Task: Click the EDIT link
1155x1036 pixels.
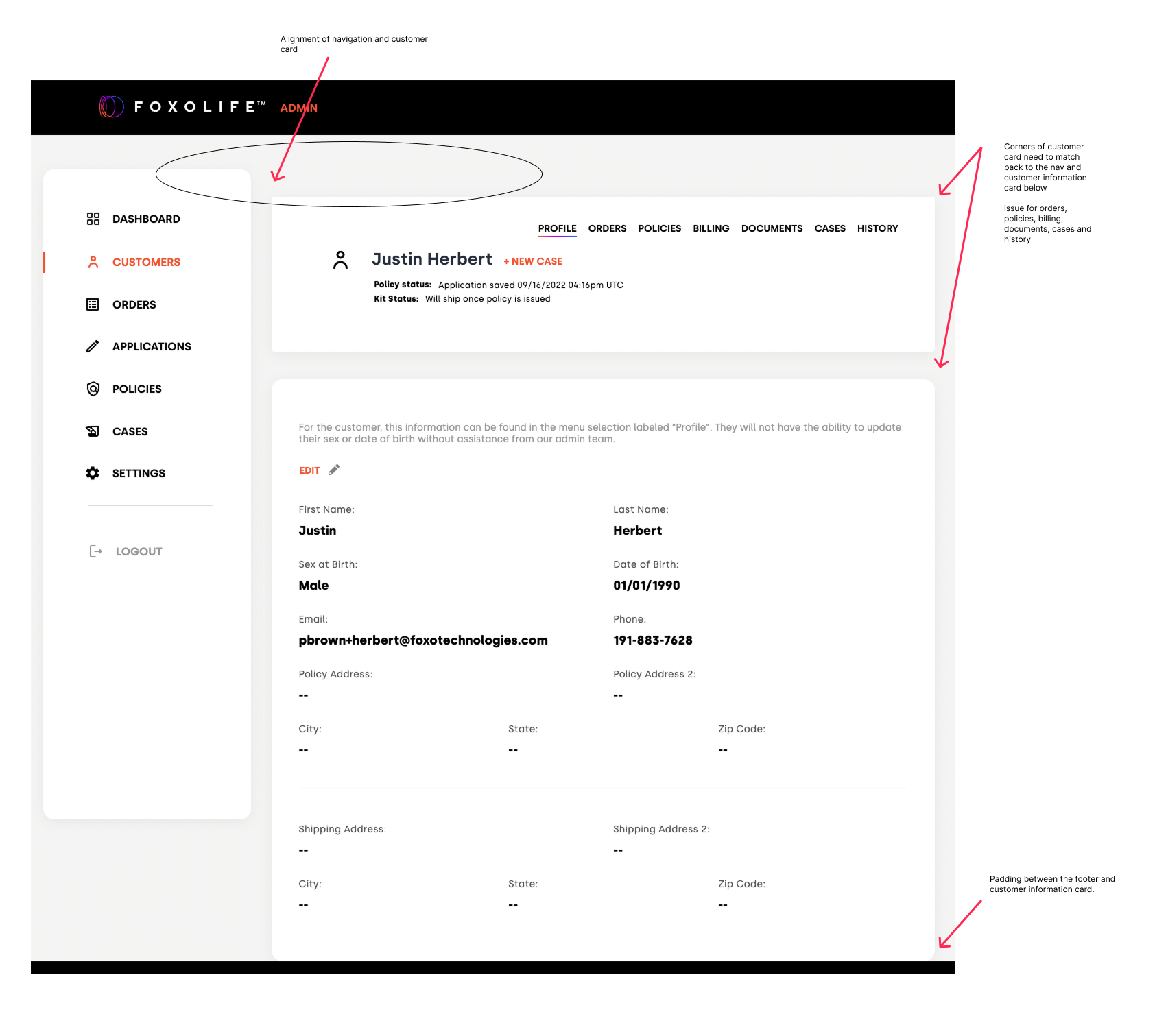Action: pyautogui.click(x=309, y=470)
